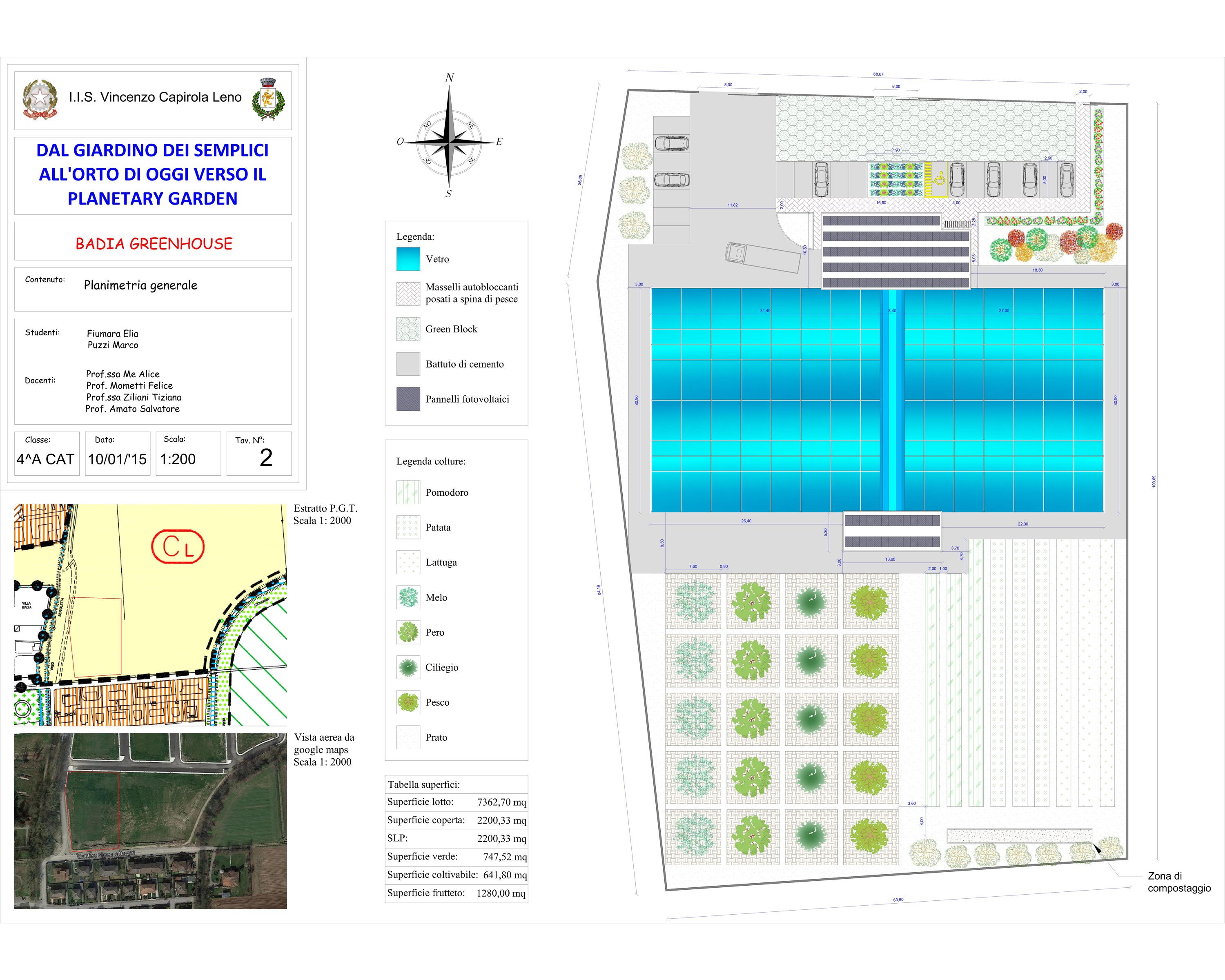
Task: Click the P.G.T. zoning map extract
Action: pyautogui.click(x=150, y=615)
